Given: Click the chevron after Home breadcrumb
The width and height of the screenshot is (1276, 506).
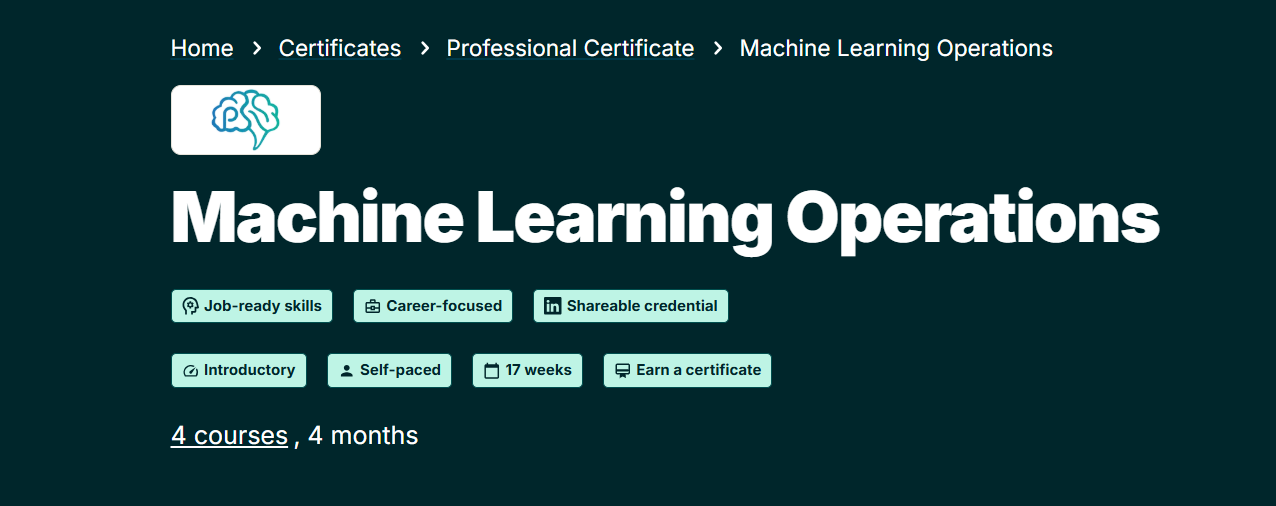Looking at the screenshot, I should (x=257, y=48).
